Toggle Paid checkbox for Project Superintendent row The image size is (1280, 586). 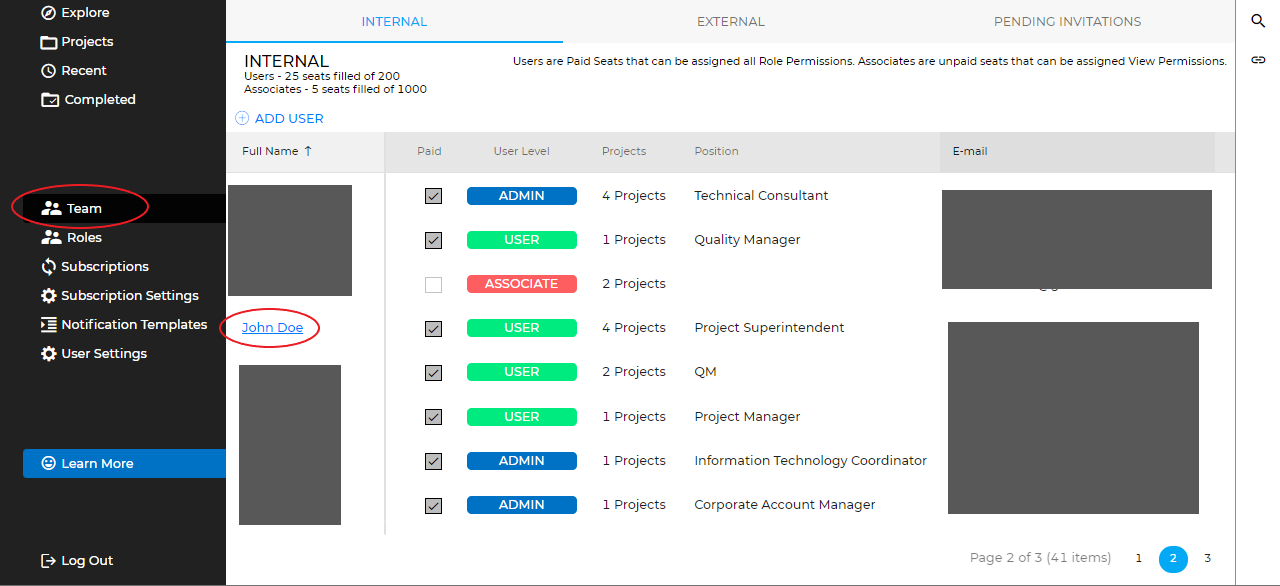433,329
